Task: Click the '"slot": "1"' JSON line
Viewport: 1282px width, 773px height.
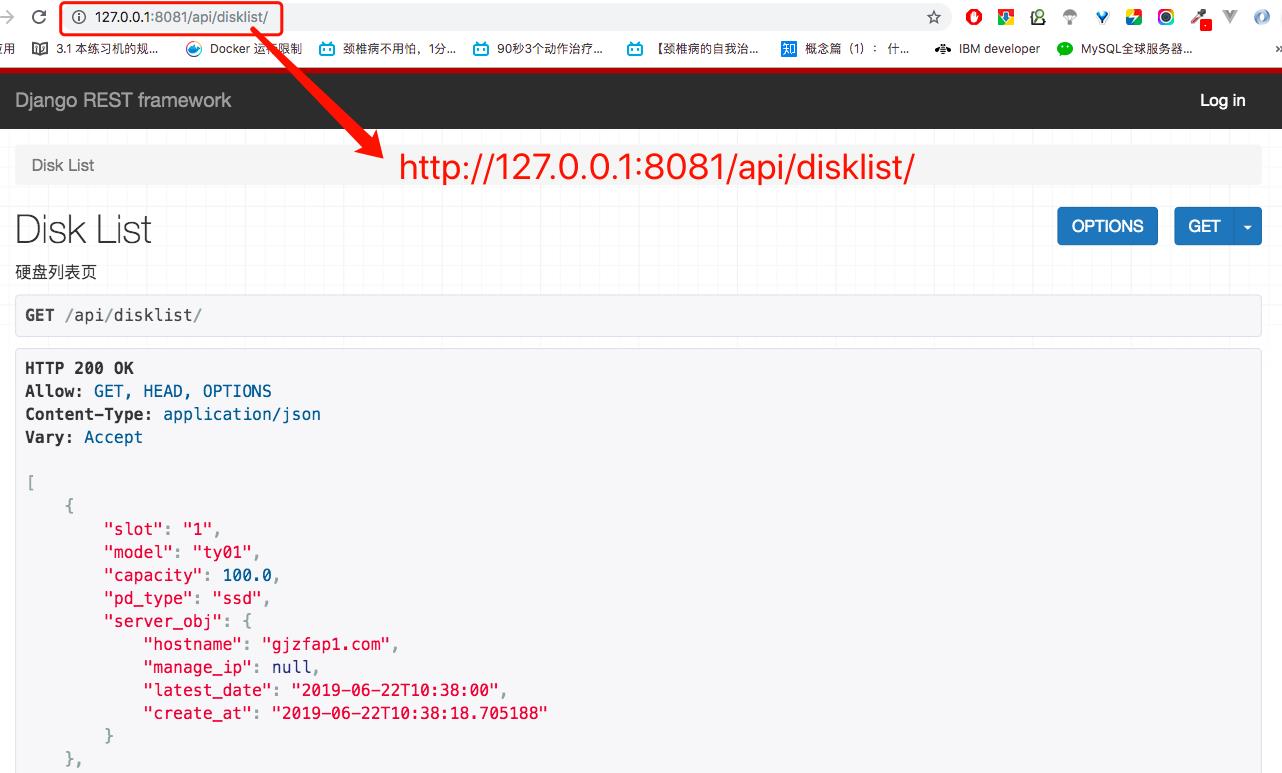Action: pyautogui.click(x=162, y=529)
